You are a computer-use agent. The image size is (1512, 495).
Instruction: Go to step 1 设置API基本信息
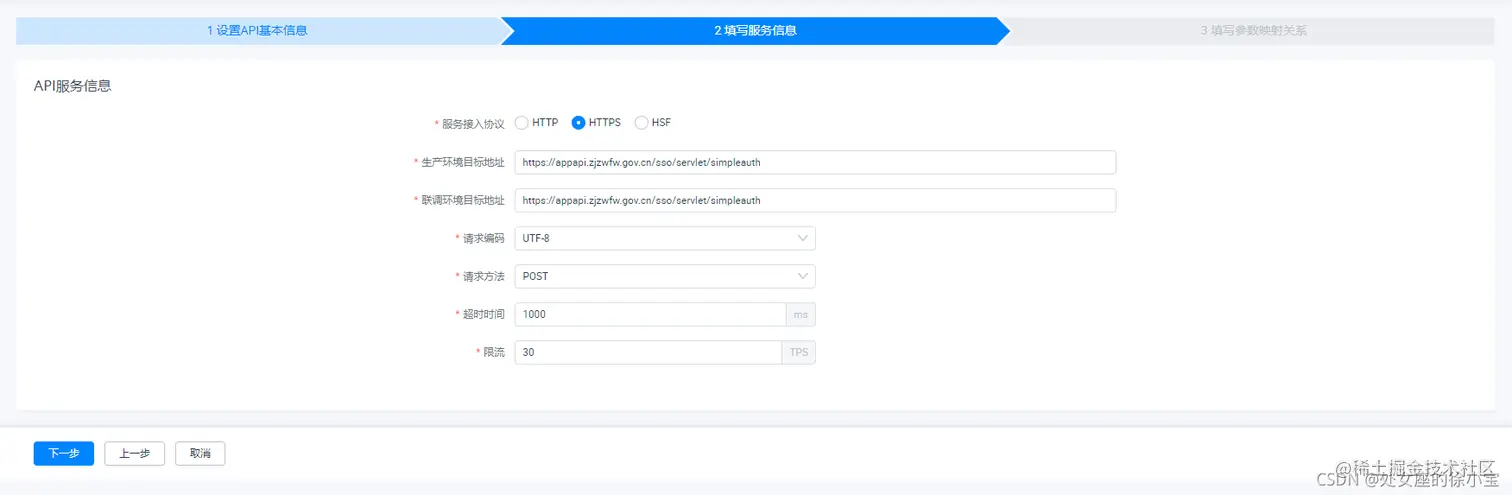[257, 31]
